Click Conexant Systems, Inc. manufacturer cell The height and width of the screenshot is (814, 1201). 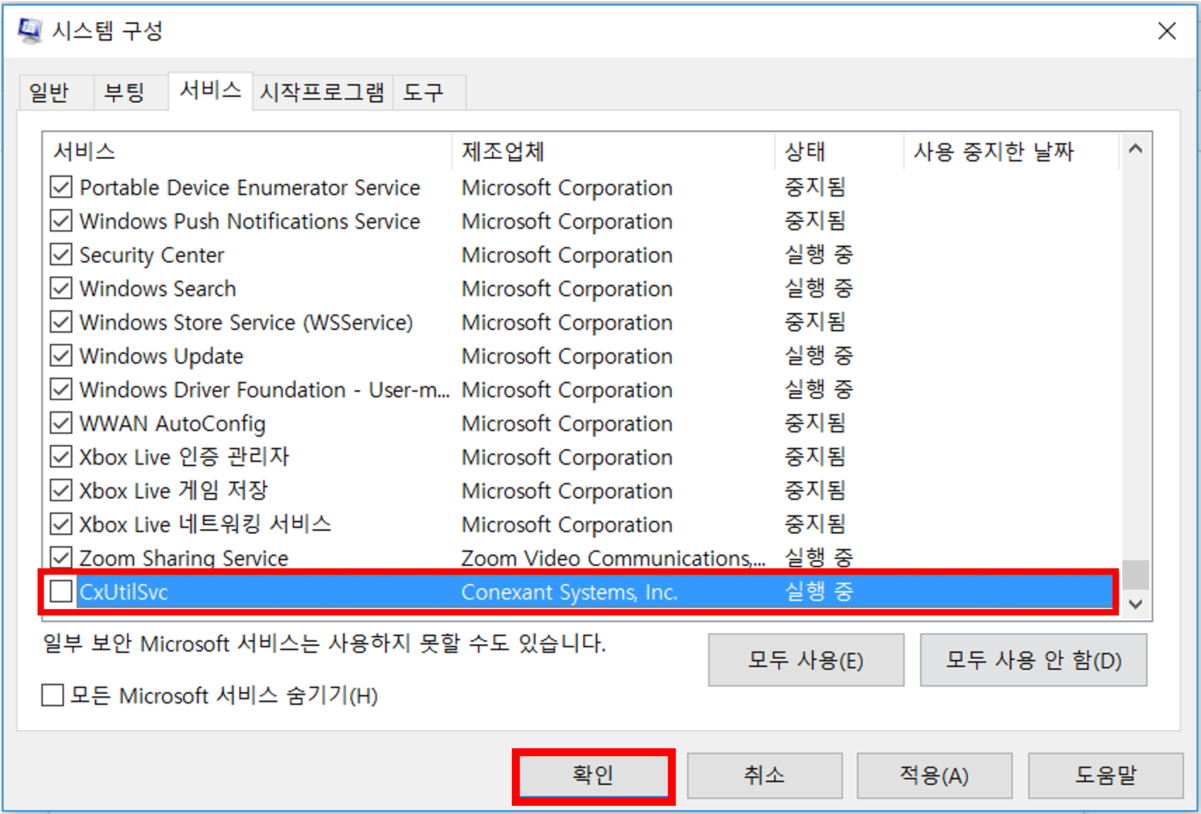click(569, 592)
